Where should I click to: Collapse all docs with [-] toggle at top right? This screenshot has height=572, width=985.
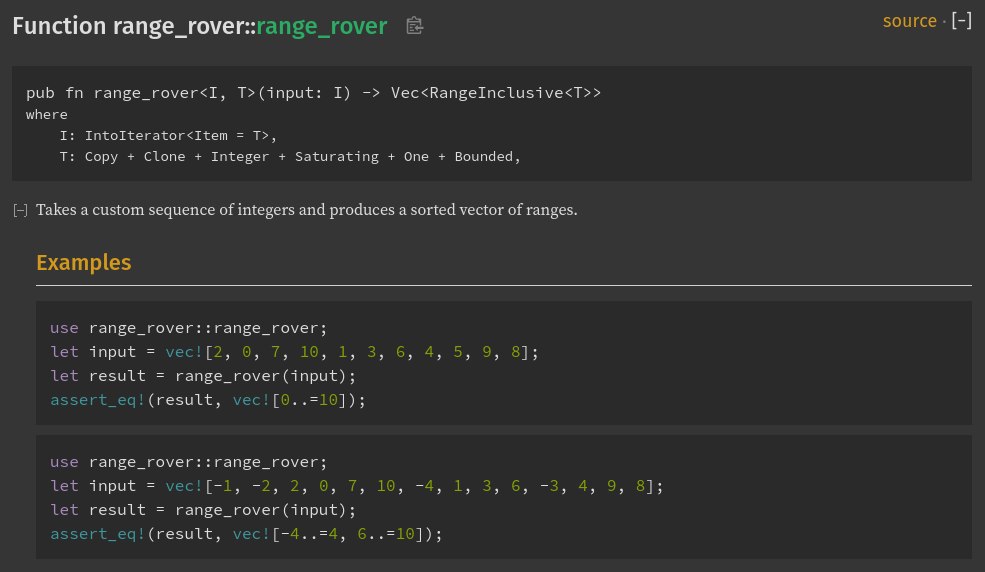coord(962,21)
